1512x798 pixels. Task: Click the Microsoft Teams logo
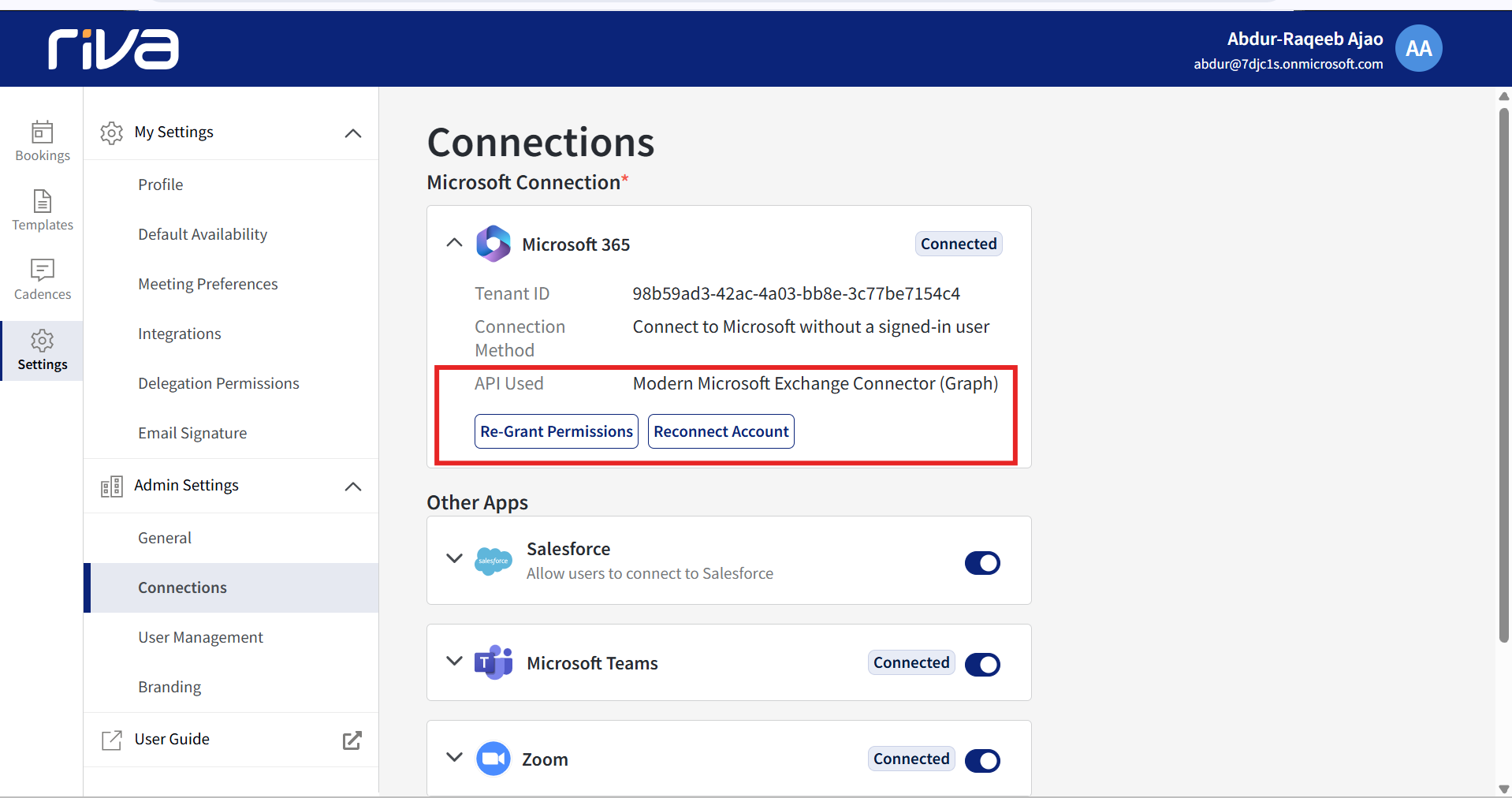point(493,662)
